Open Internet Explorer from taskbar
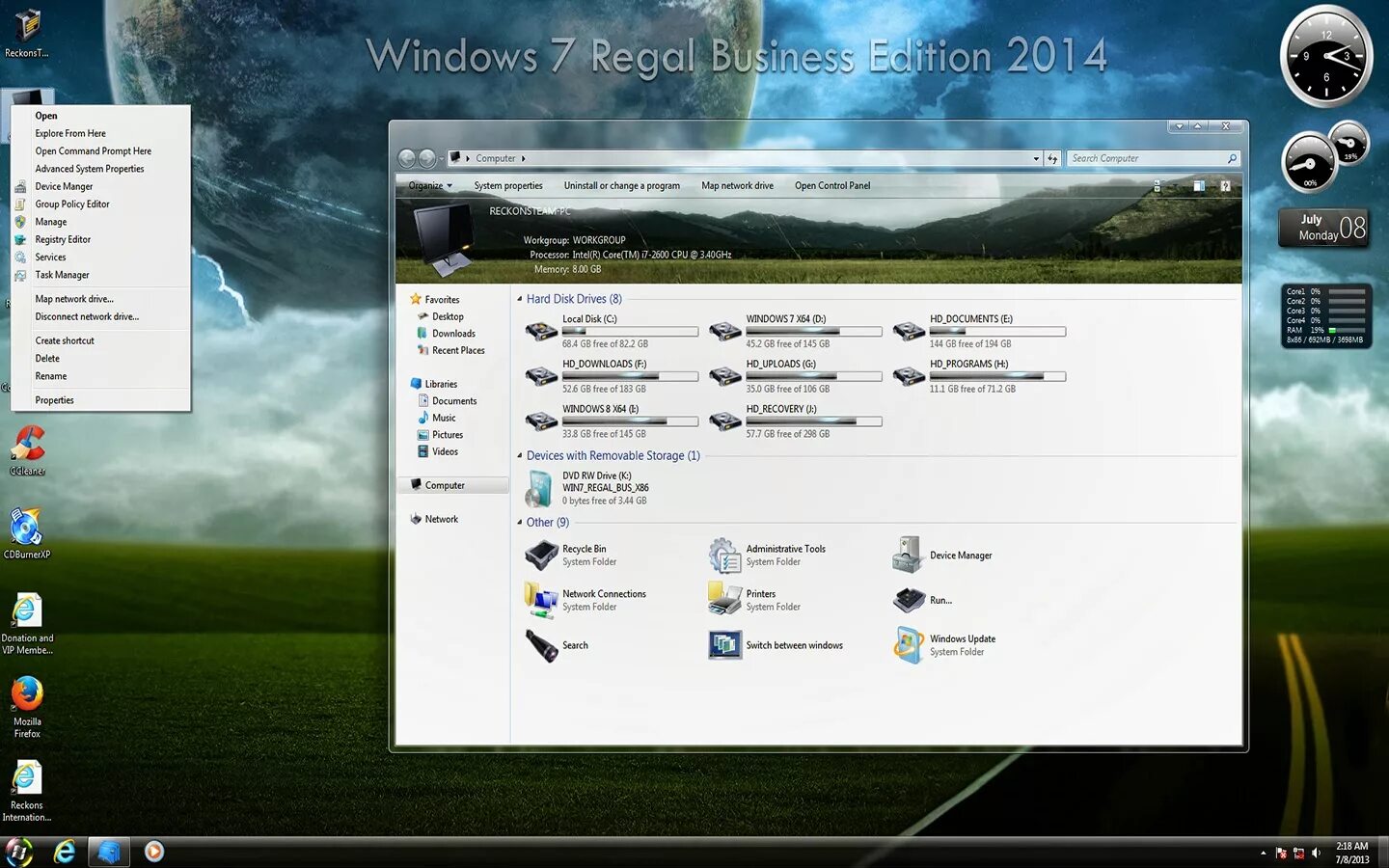Viewport: 1389px width, 868px height. pyautogui.click(x=65, y=852)
